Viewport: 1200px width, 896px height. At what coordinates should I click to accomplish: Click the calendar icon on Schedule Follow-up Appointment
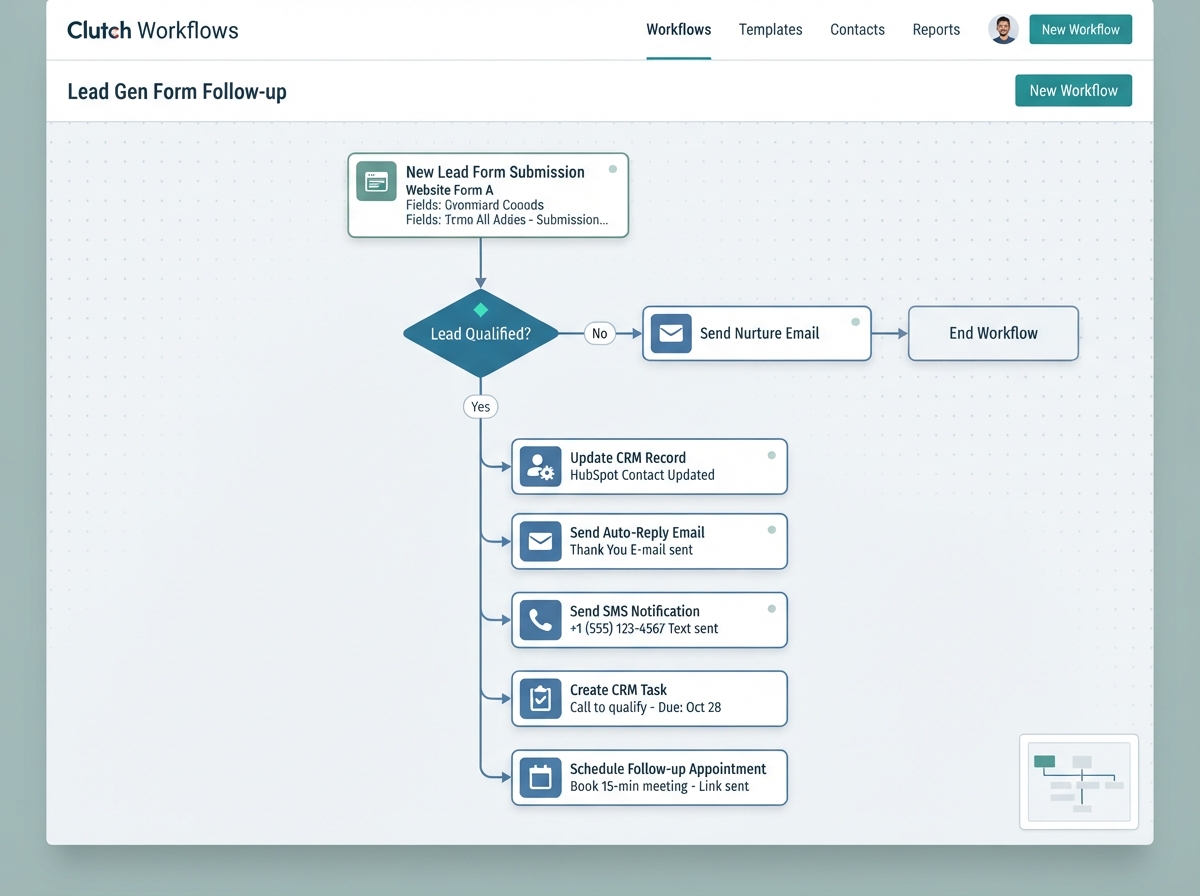point(541,777)
